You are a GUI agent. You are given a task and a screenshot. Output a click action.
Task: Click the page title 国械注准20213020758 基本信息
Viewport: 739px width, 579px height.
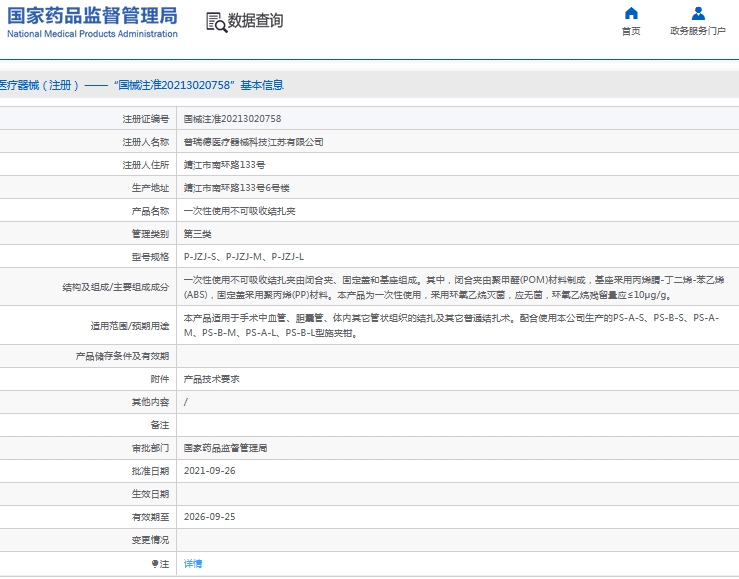point(198,85)
